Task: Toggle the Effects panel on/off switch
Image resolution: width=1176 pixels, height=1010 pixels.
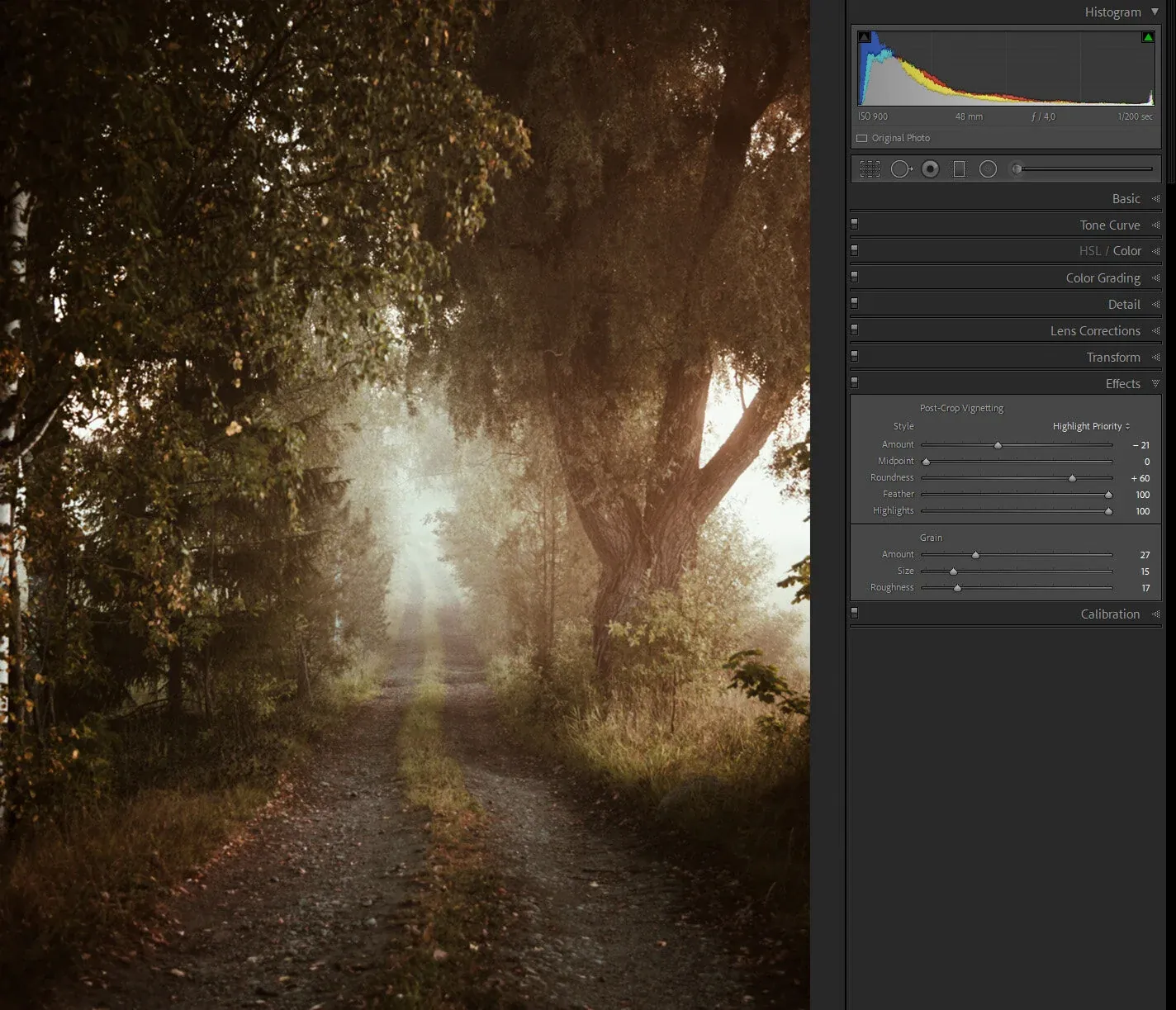Action: coord(855,382)
